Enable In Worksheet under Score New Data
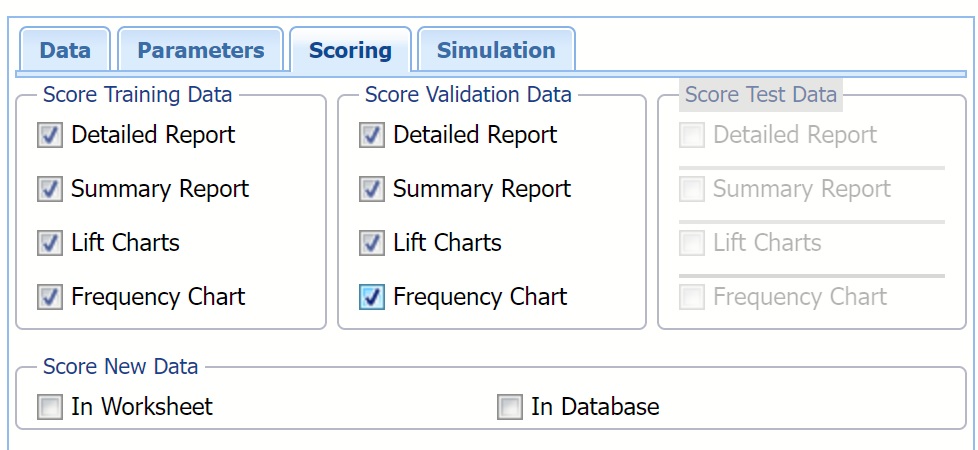 (x=50, y=407)
